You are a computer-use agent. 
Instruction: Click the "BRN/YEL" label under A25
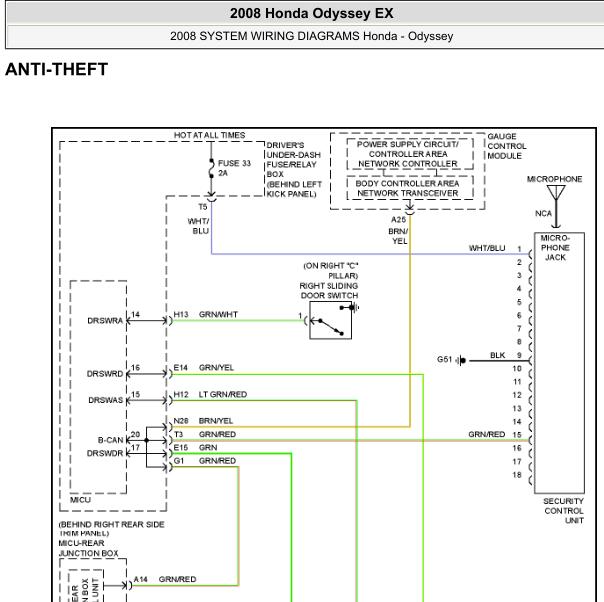click(398, 236)
